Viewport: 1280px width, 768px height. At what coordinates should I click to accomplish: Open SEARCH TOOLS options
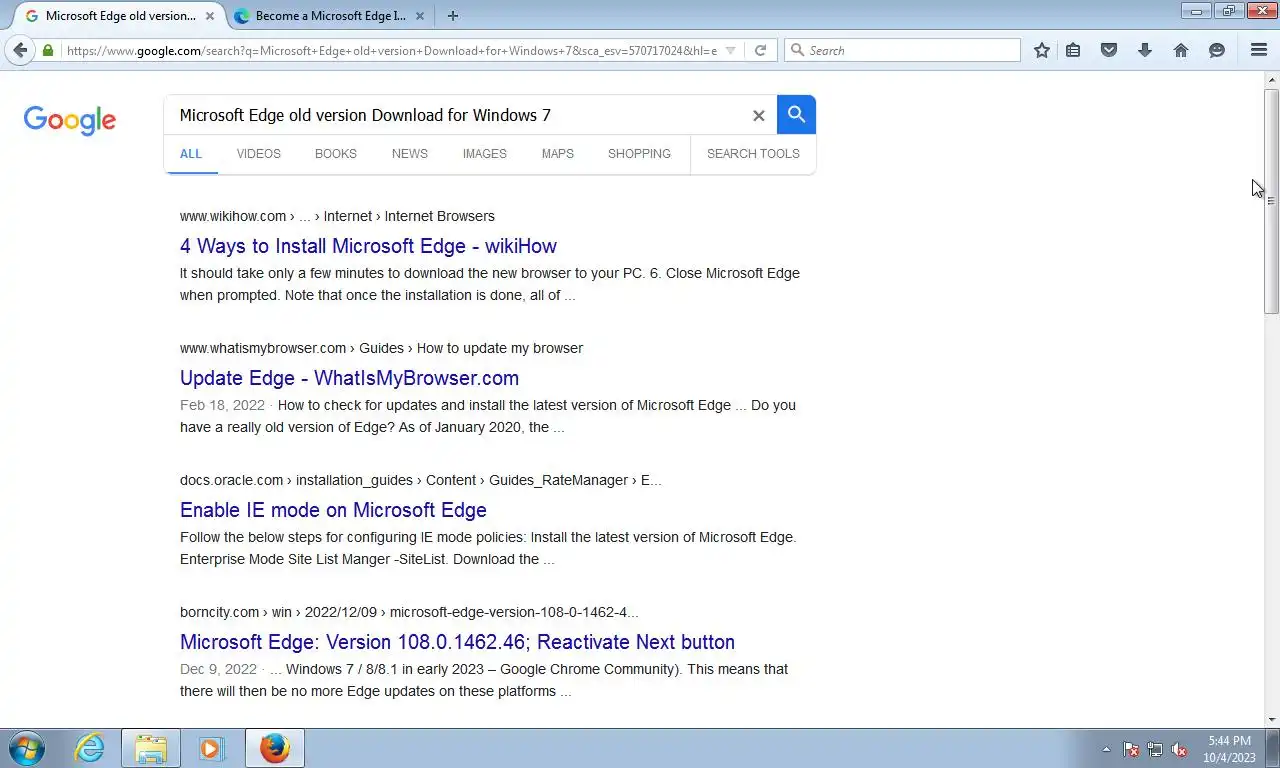pyautogui.click(x=753, y=154)
